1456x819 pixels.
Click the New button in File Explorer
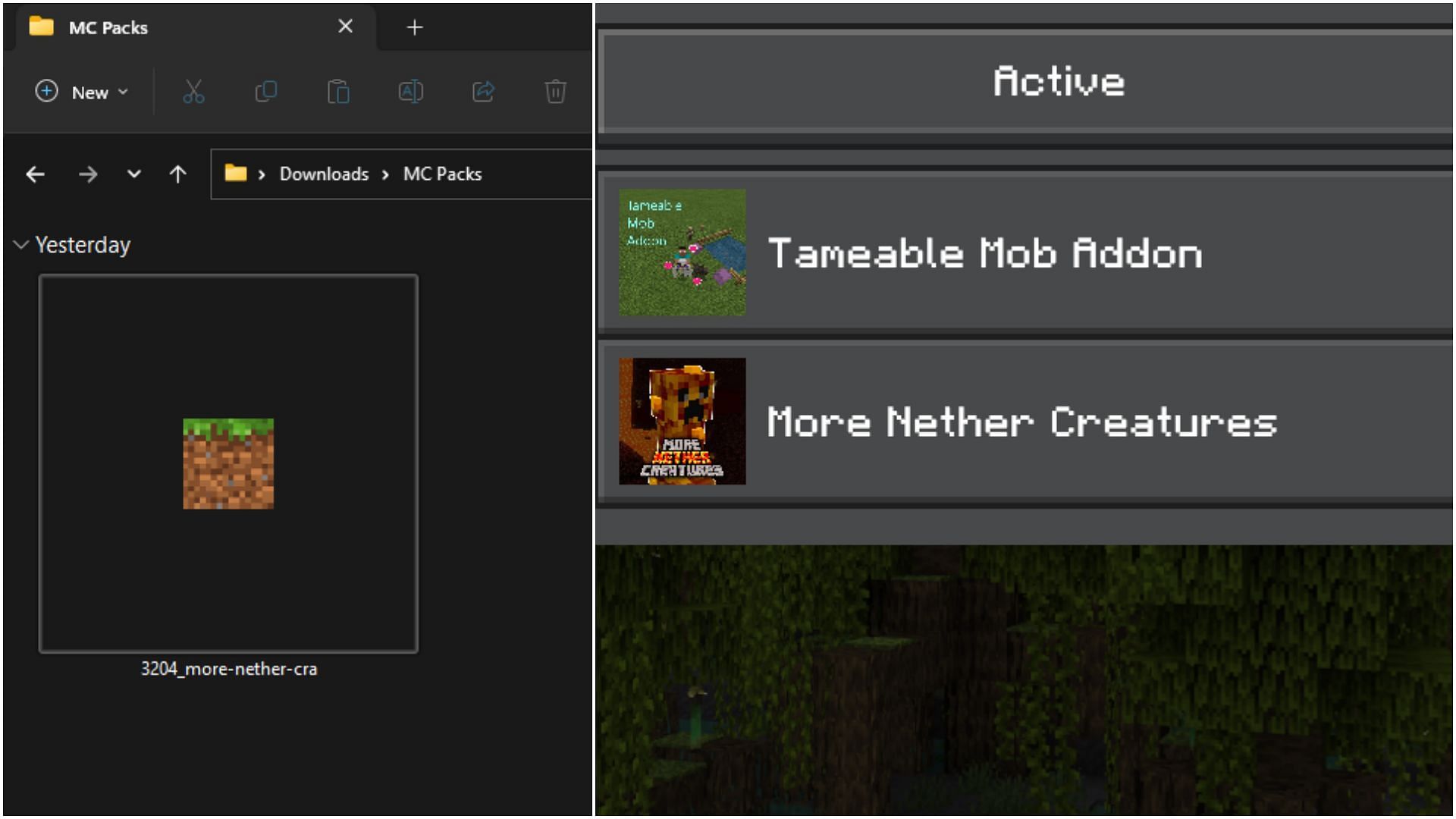coord(82,92)
